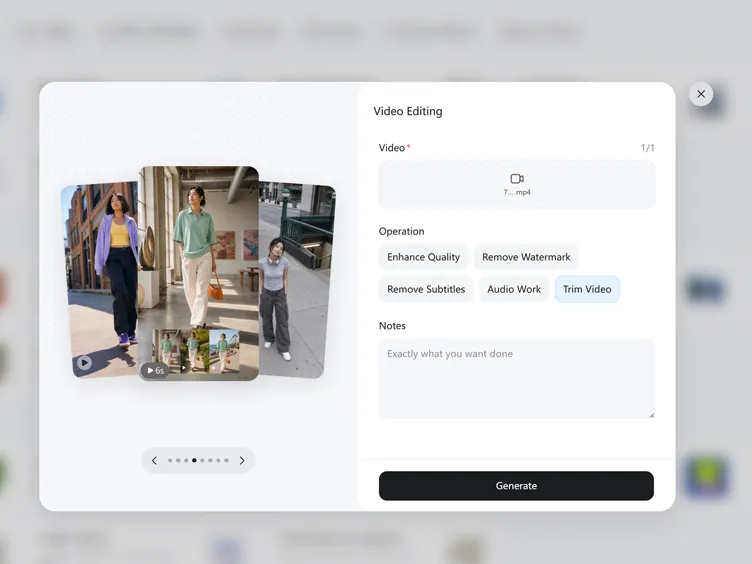The image size is (752, 564).
Task: Click the Notes label
Action: tap(392, 326)
